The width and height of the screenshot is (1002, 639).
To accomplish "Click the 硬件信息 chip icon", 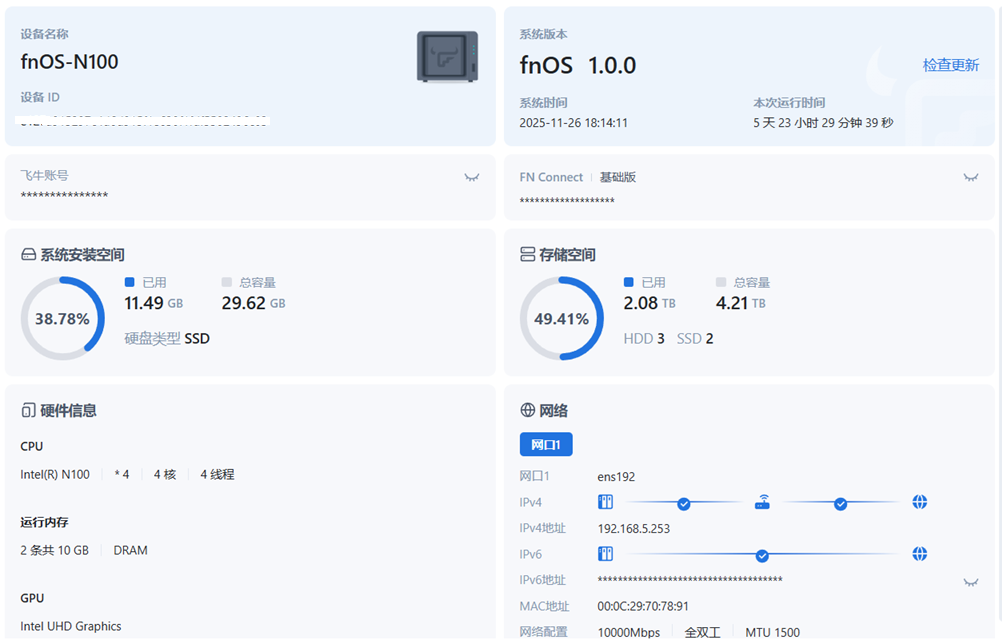I will pyautogui.click(x=28, y=411).
